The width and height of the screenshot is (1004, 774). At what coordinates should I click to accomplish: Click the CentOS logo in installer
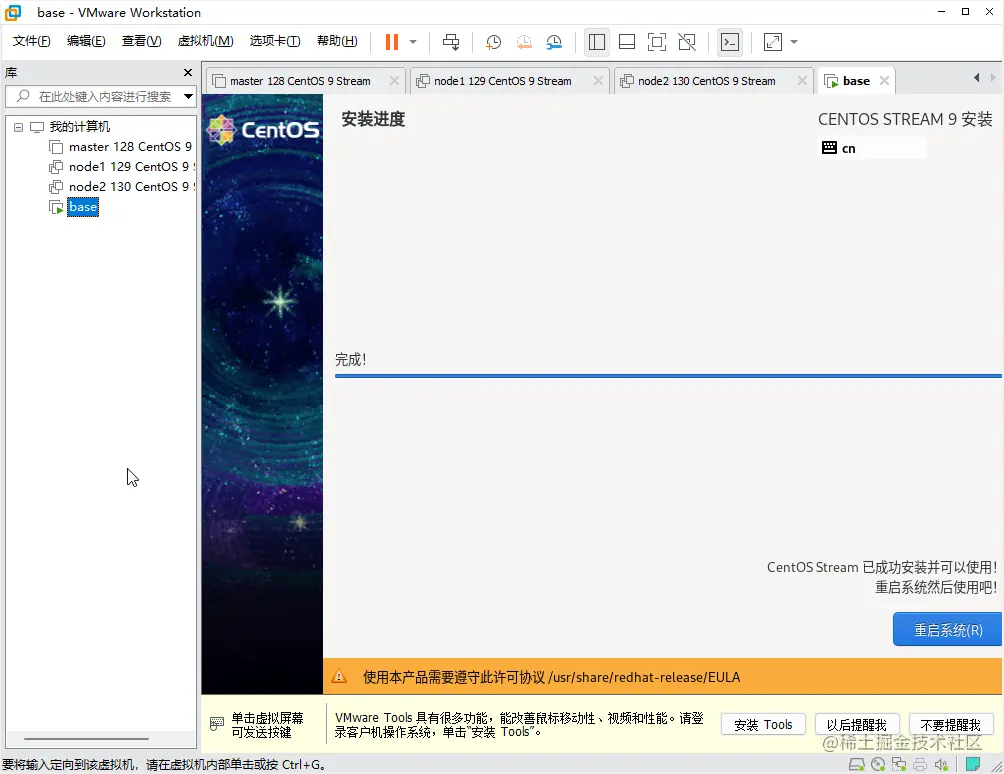click(x=263, y=130)
